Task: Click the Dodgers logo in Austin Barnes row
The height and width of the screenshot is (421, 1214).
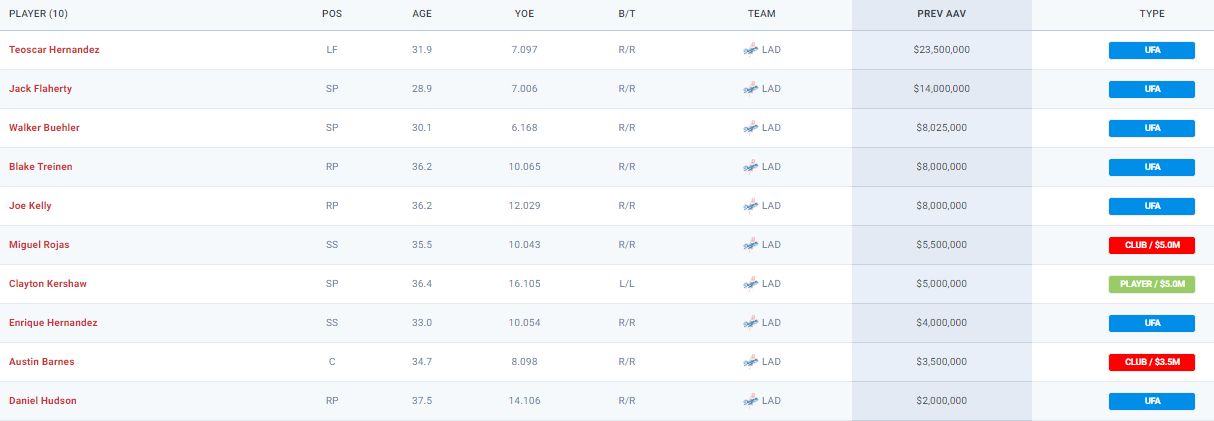Action: point(750,362)
